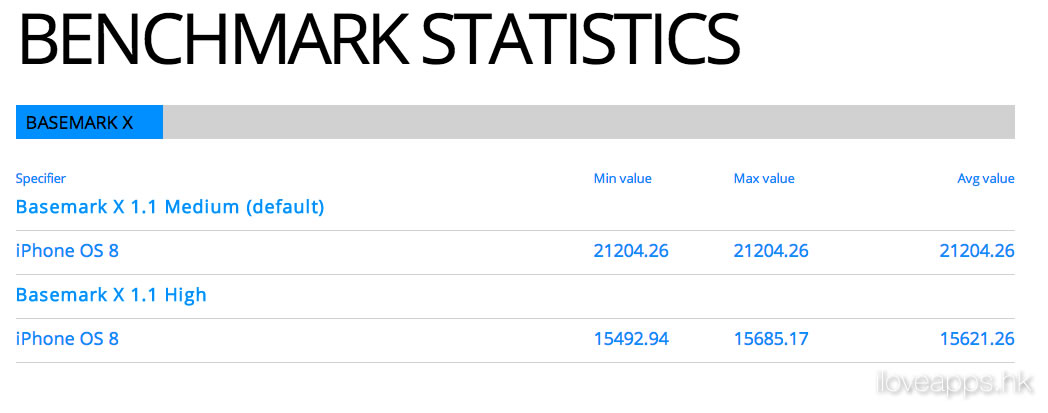Click the gray tab bar area

[589, 122]
